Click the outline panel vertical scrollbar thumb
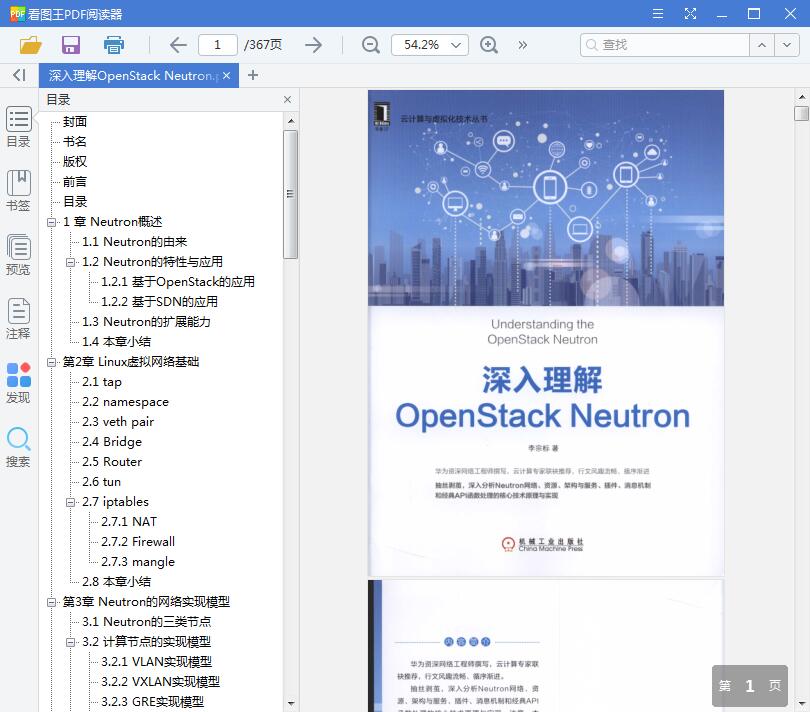 point(290,194)
